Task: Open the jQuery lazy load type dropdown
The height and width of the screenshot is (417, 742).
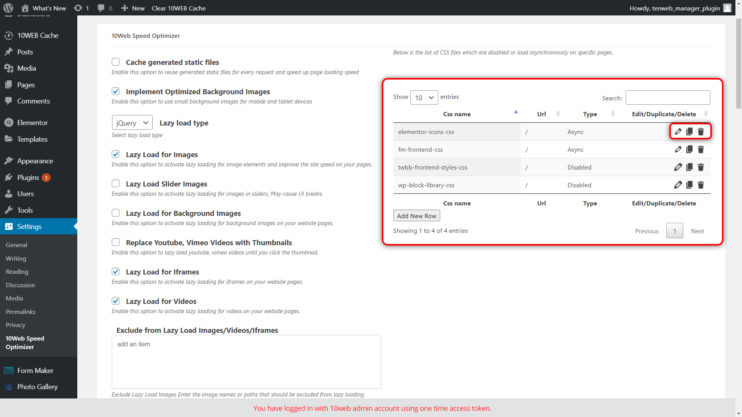Action: (132, 123)
